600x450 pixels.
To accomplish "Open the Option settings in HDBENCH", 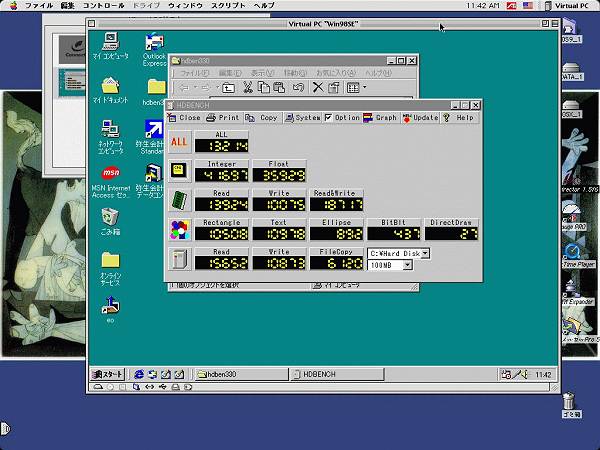I will point(342,118).
